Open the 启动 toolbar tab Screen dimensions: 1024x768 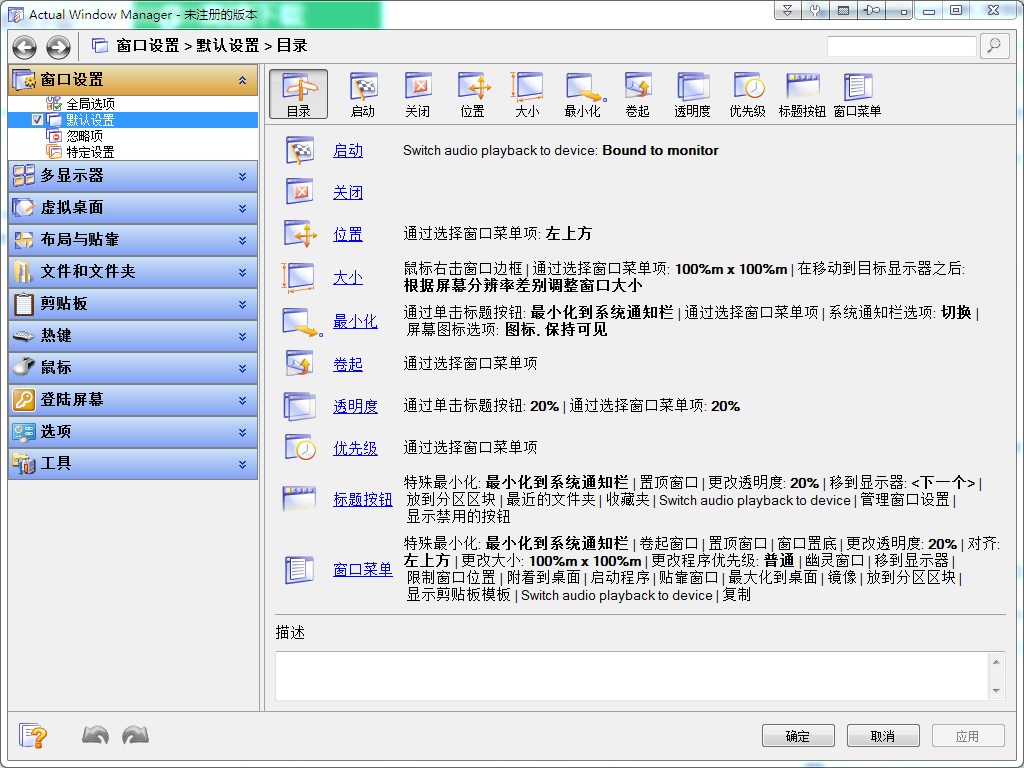(x=363, y=94)
